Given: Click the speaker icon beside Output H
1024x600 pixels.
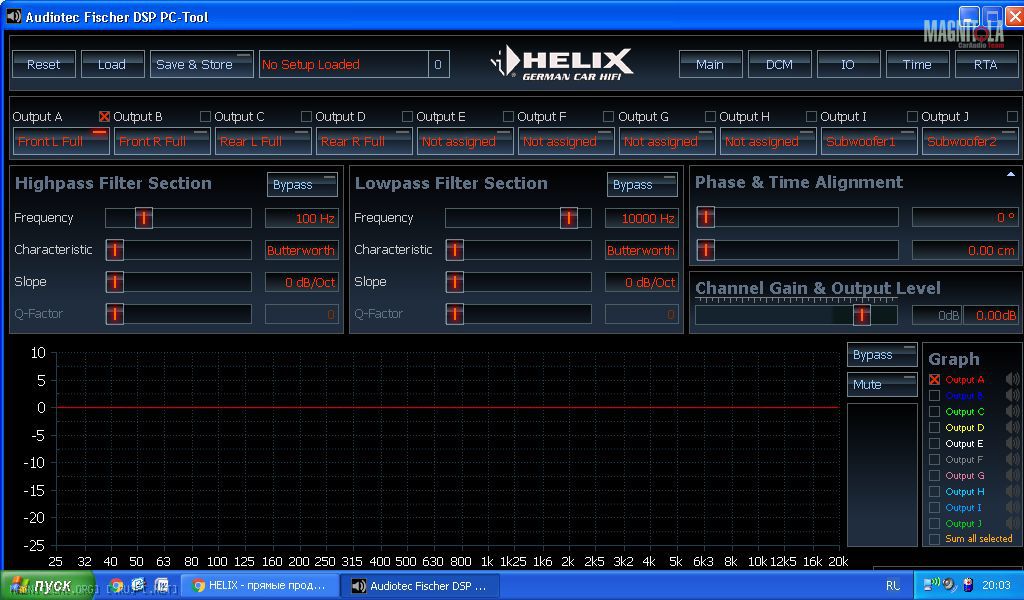Looking at the screenshot, I should click(x=1012, y=492).
